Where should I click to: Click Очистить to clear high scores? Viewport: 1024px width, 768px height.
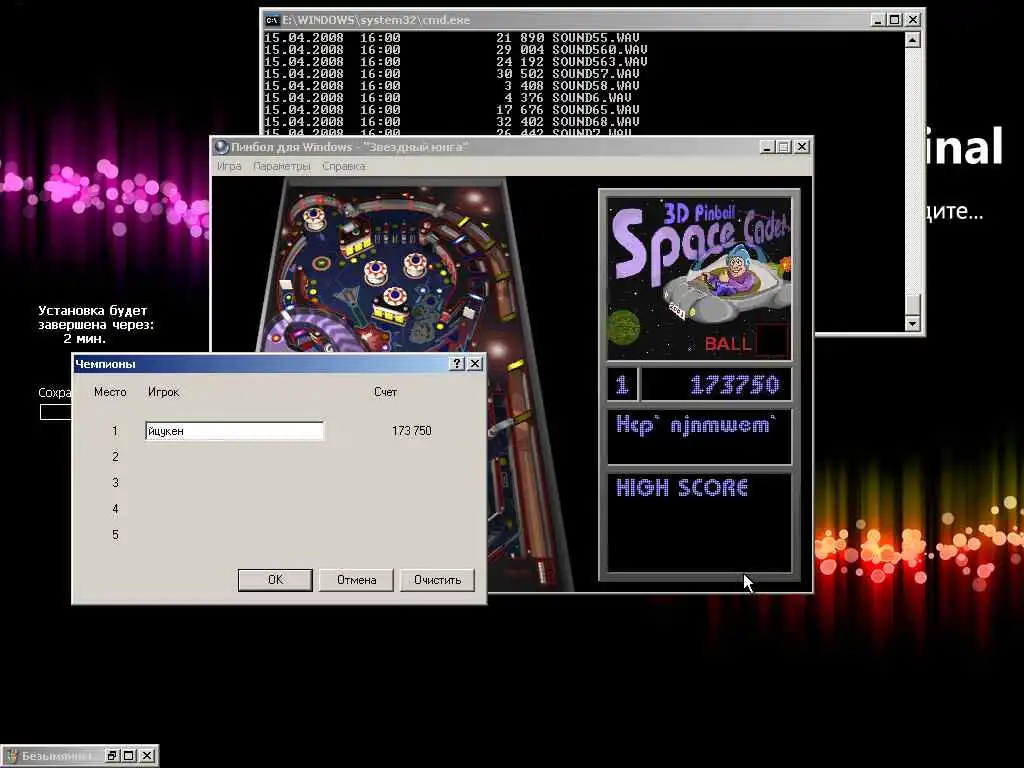coord(437,580)
